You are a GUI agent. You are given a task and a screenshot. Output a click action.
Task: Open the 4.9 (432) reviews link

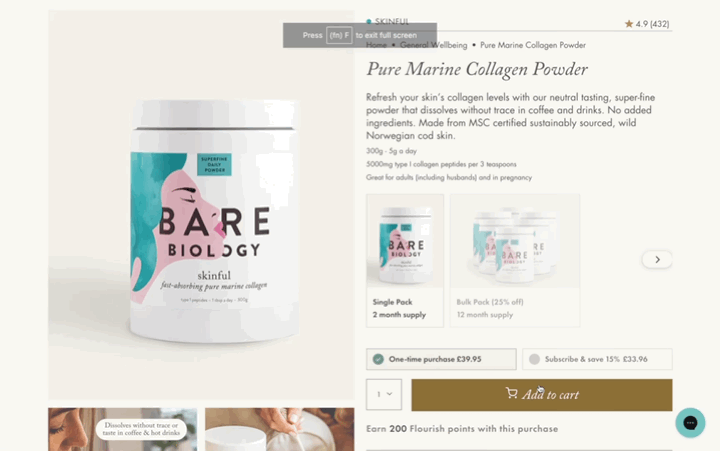(648, 24)
